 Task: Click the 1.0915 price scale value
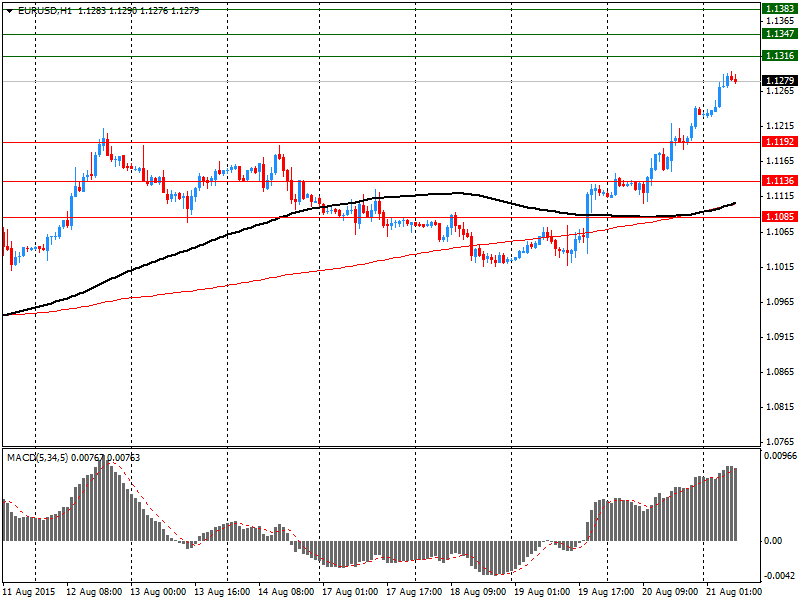(x=780, y=337)
